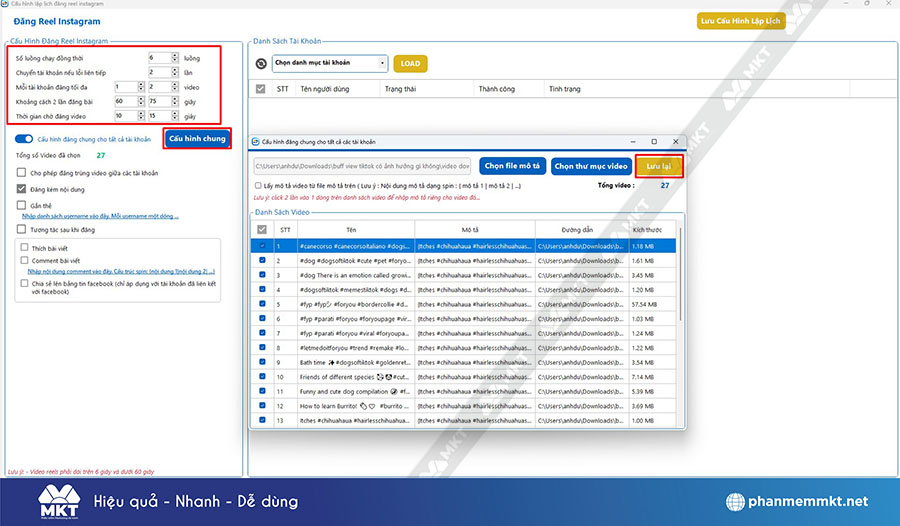Viewport: 900px width, 526px height.
Task: Click stepper of wait time field showing 10
Action: (141, 115)
